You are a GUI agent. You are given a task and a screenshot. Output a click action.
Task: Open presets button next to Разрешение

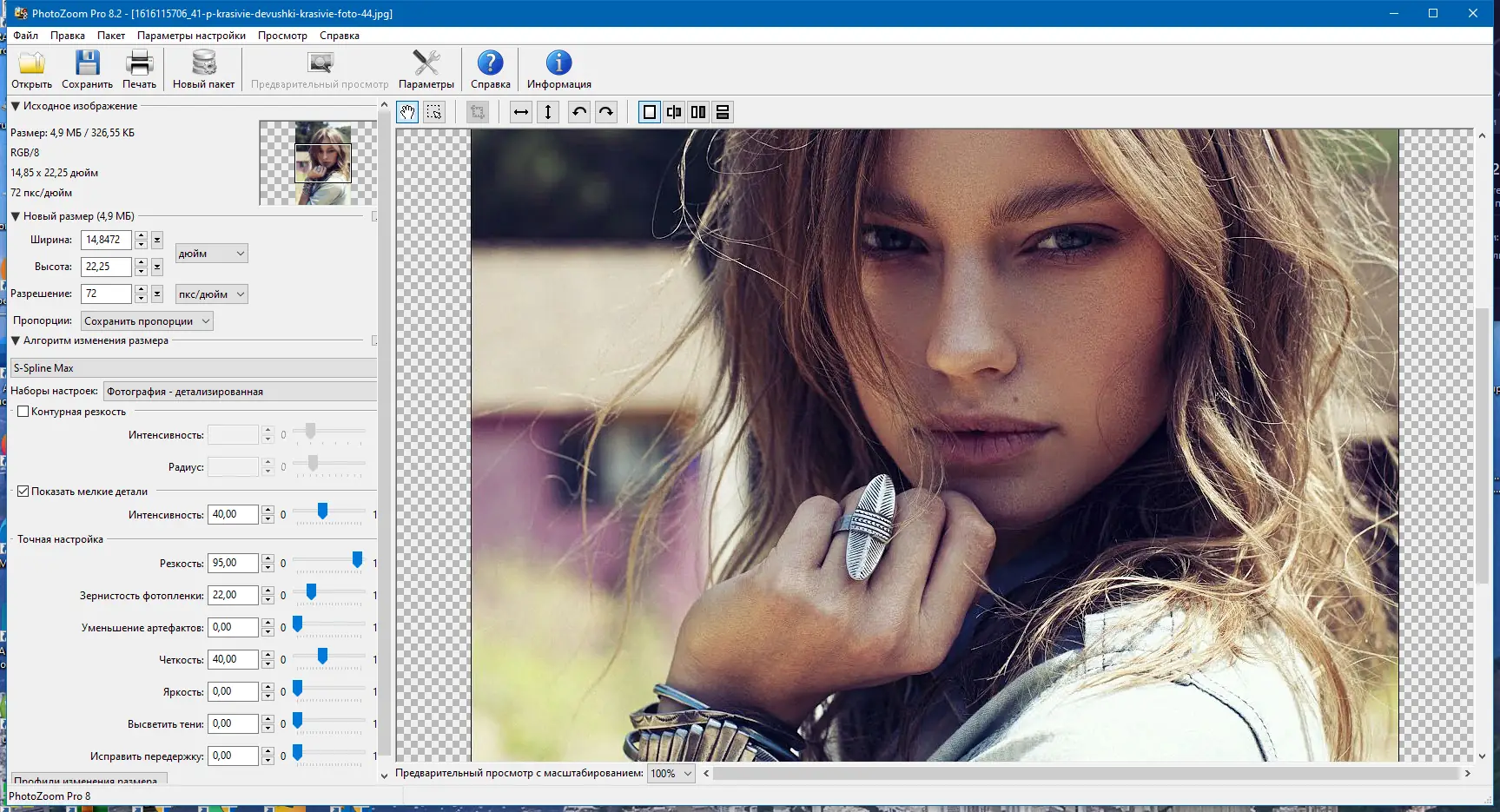[157, 294]
